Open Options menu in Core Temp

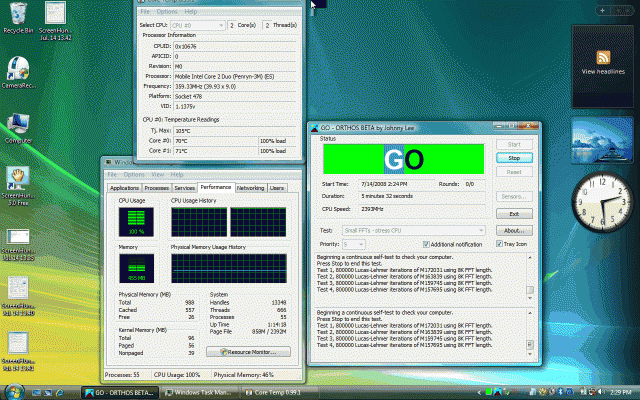pyautogui.click(x=167, y=12)
